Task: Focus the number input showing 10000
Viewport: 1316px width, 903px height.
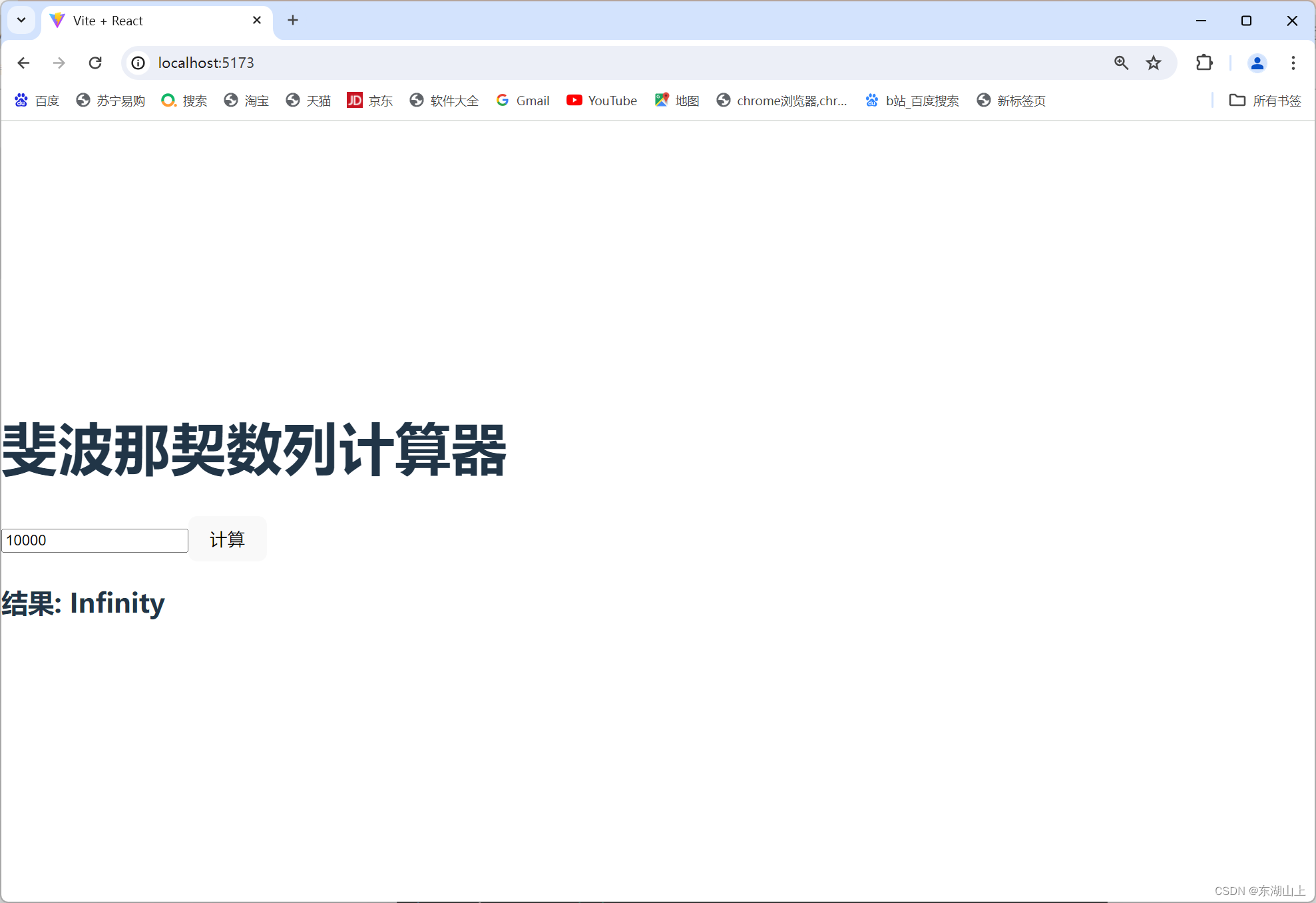Action: (x=95, y=540)
